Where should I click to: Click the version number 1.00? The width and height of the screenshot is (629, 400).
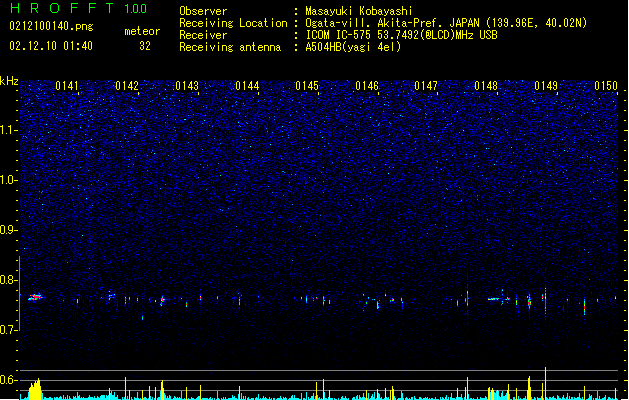point(135,9)
